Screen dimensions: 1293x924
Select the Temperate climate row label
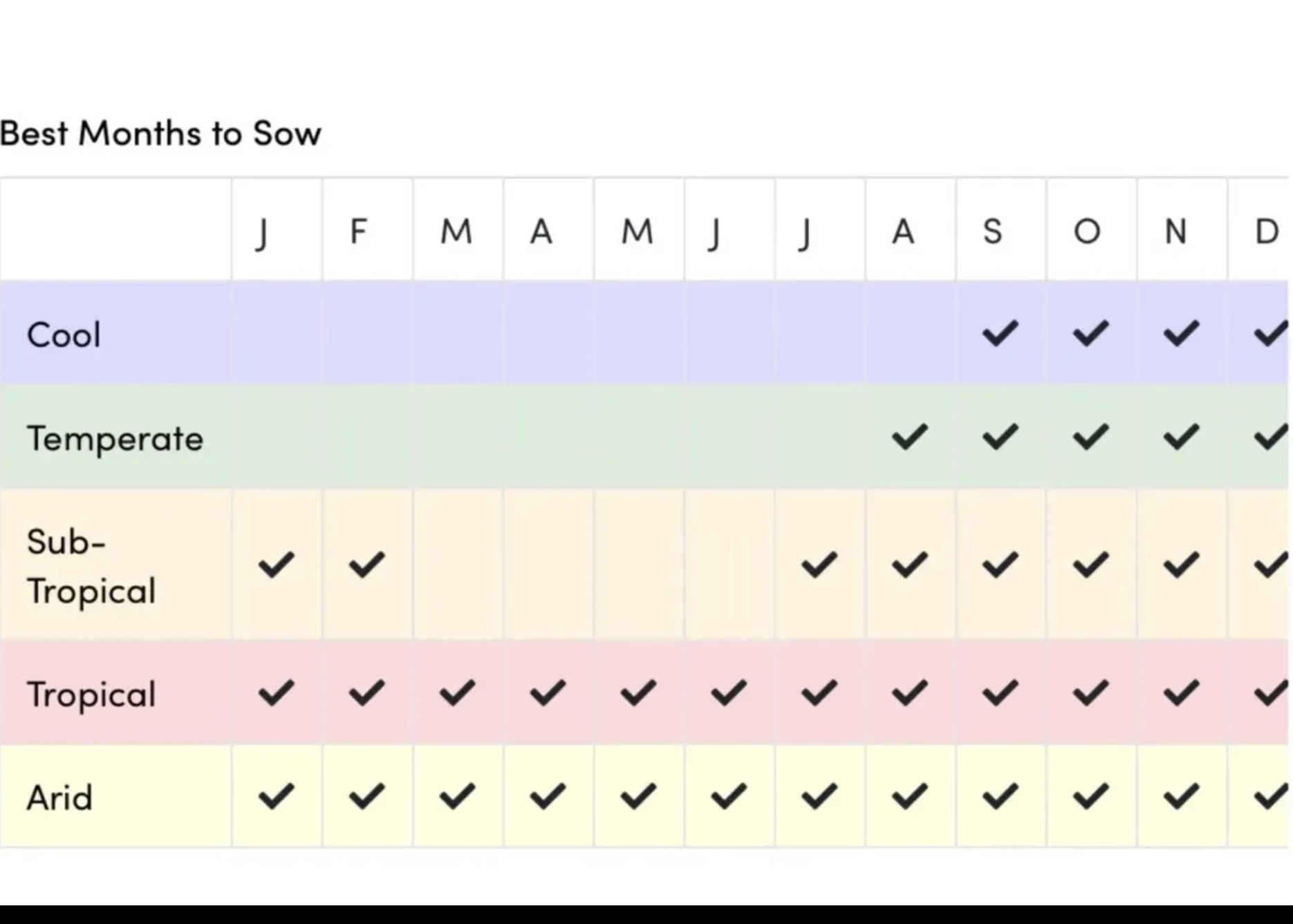115,439
